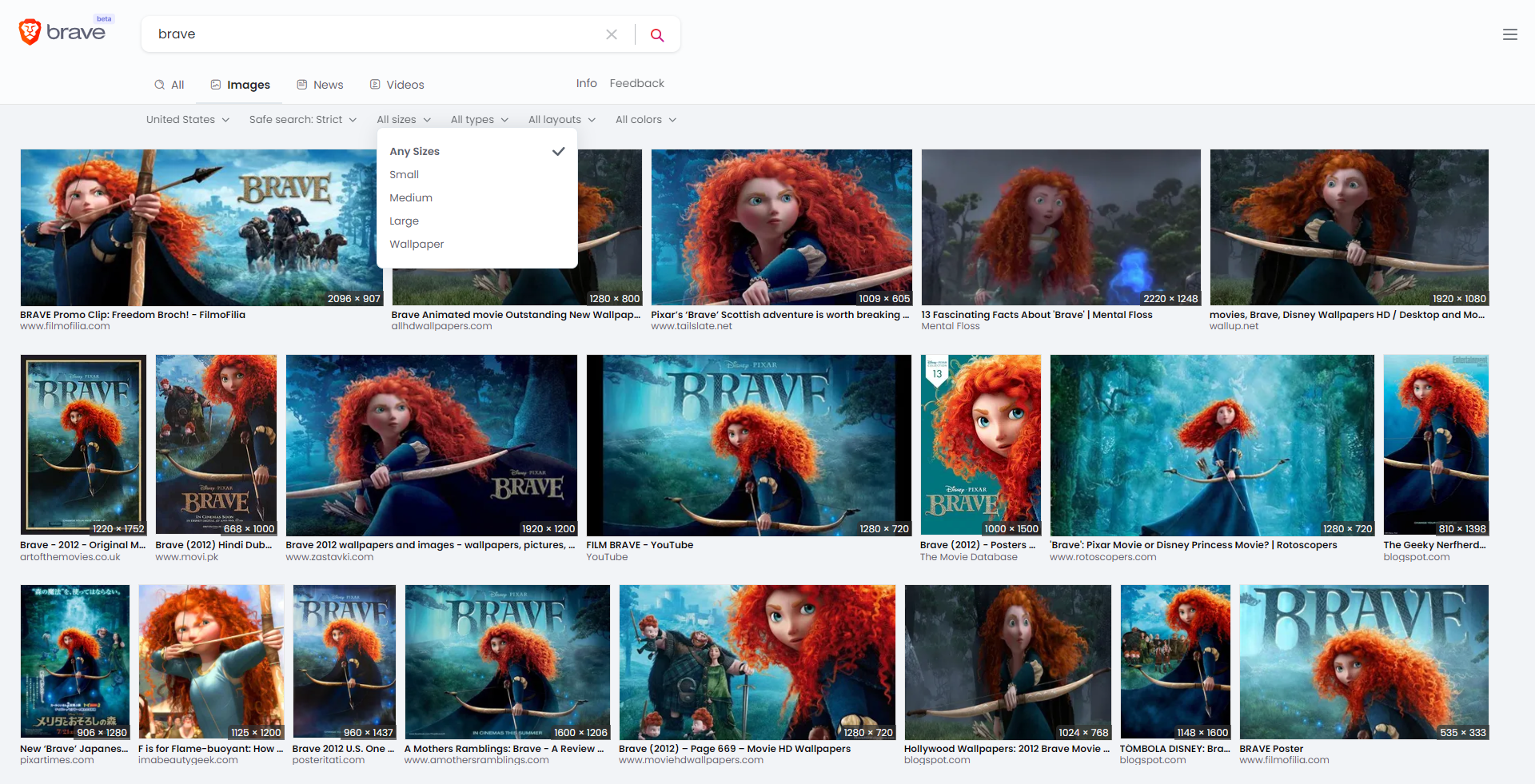Click '13 Fascinating Facts About 'Brave'' title
The height and width of the screenshot is (784, 1535).
1037,315
